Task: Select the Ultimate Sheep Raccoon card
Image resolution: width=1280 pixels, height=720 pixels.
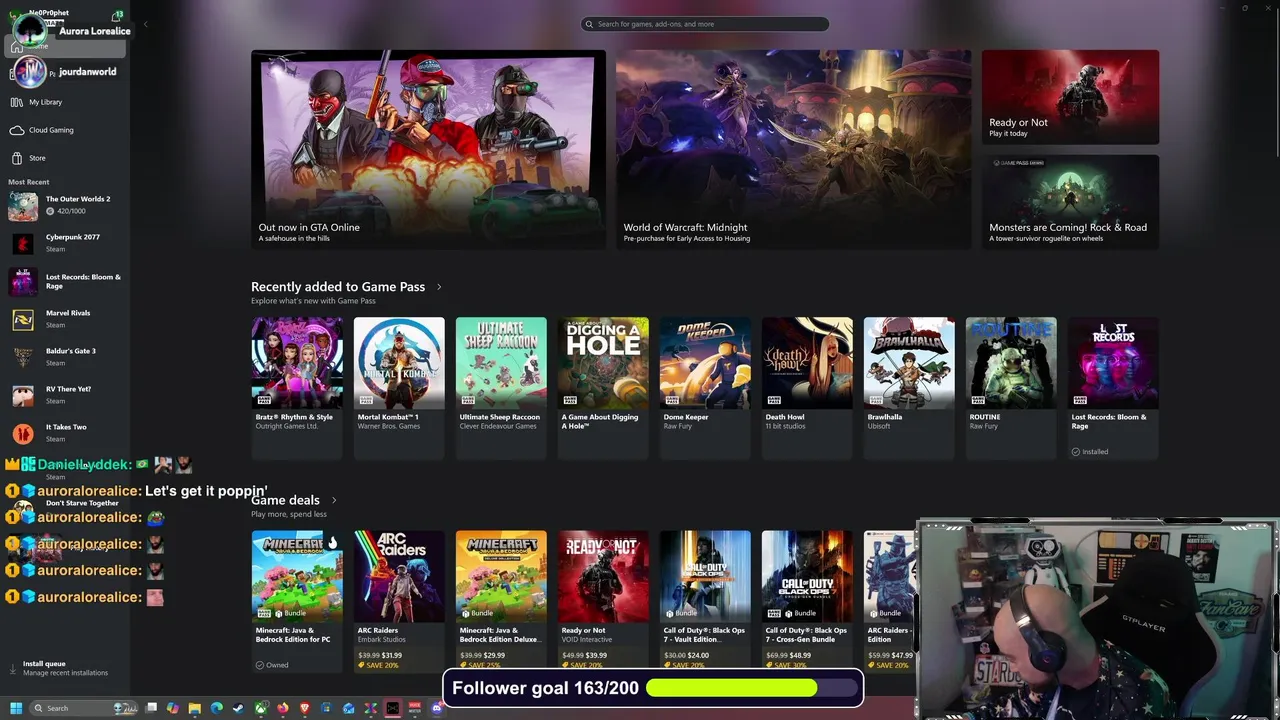Action: pyautogui.click(x=501, y=388)
